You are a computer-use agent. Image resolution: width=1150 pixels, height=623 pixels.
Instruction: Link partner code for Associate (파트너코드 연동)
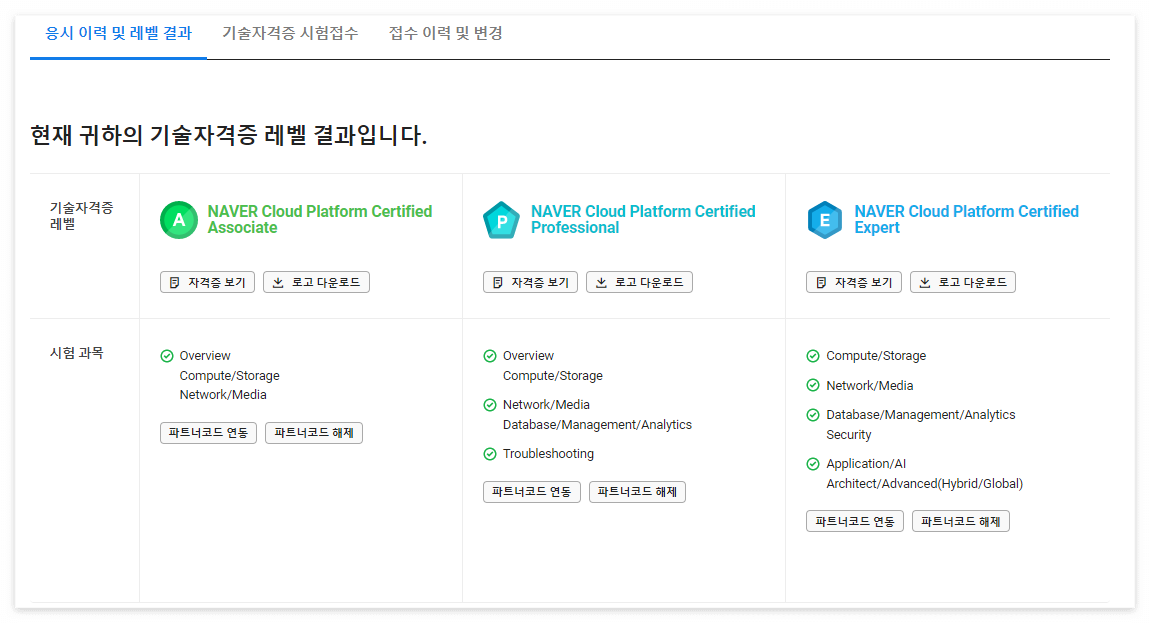208,433
